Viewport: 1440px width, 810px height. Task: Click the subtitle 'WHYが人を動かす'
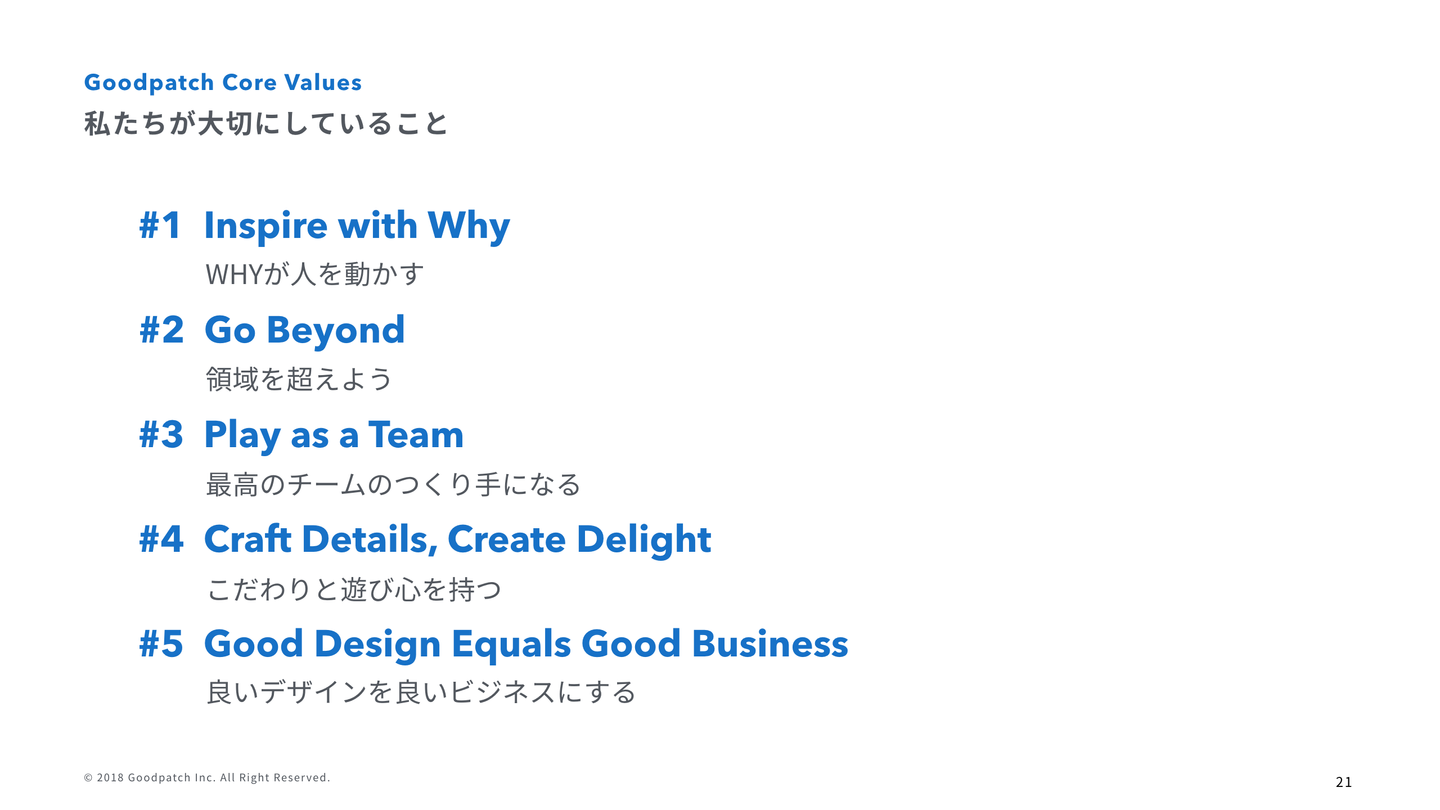point(314,274)
